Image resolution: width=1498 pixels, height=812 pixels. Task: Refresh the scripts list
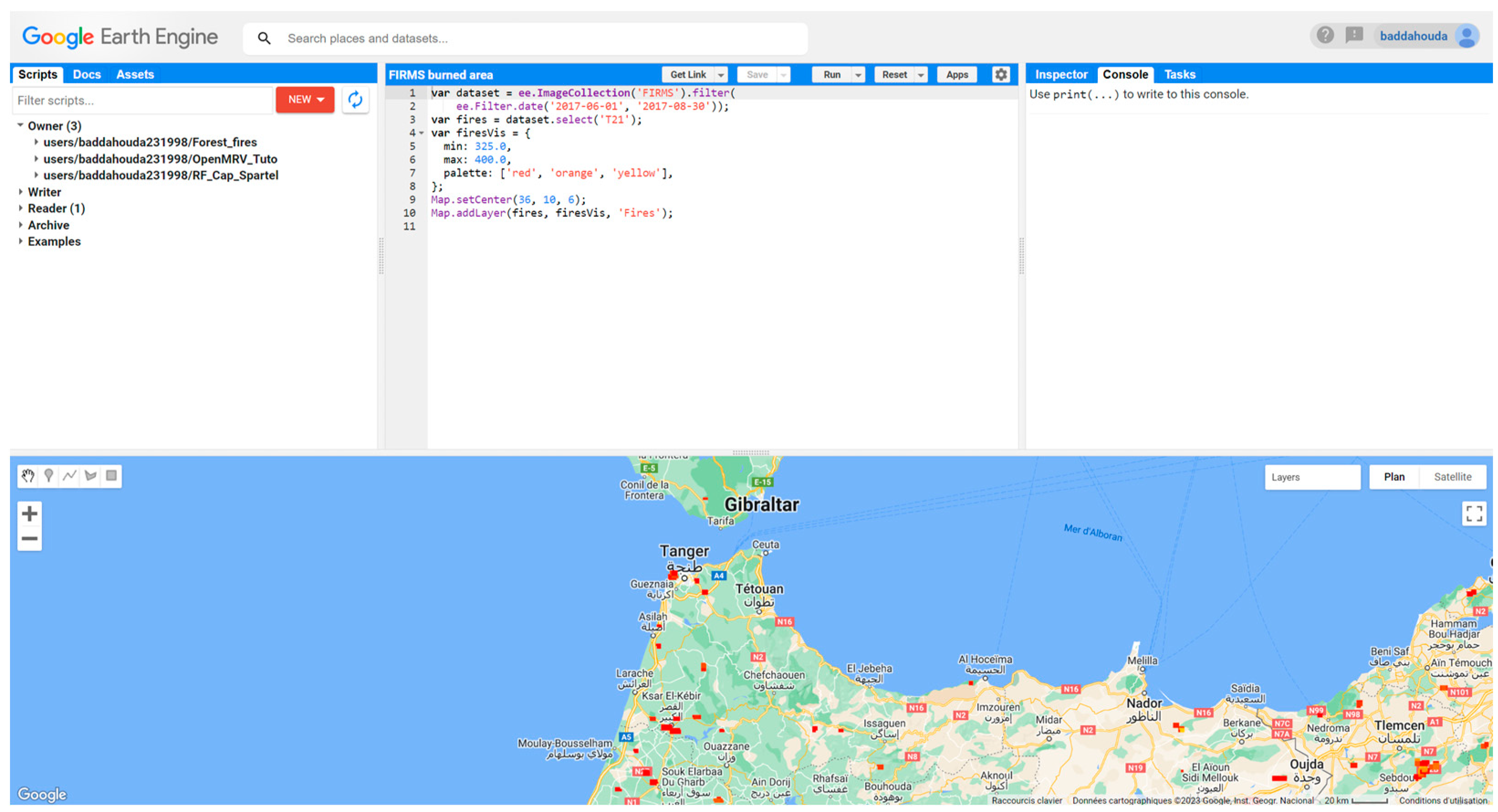[355, 100]
